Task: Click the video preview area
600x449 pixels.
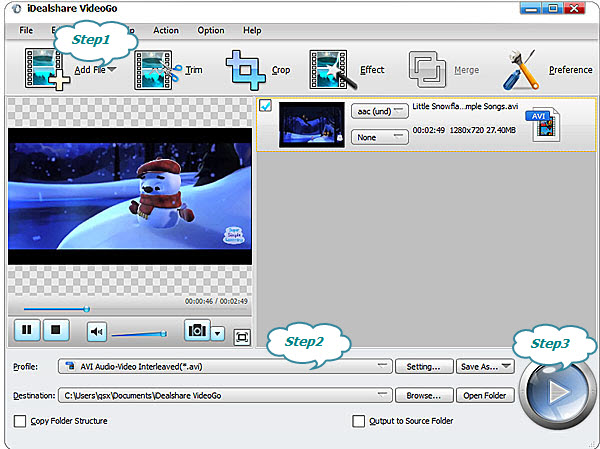Action: click(130, 196)
